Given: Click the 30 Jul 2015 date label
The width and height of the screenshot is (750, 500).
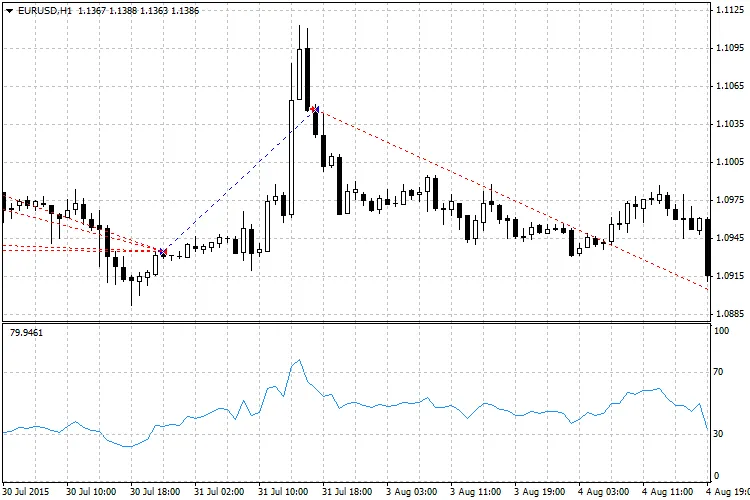Looking at the screenshot, I should [26, 491].
